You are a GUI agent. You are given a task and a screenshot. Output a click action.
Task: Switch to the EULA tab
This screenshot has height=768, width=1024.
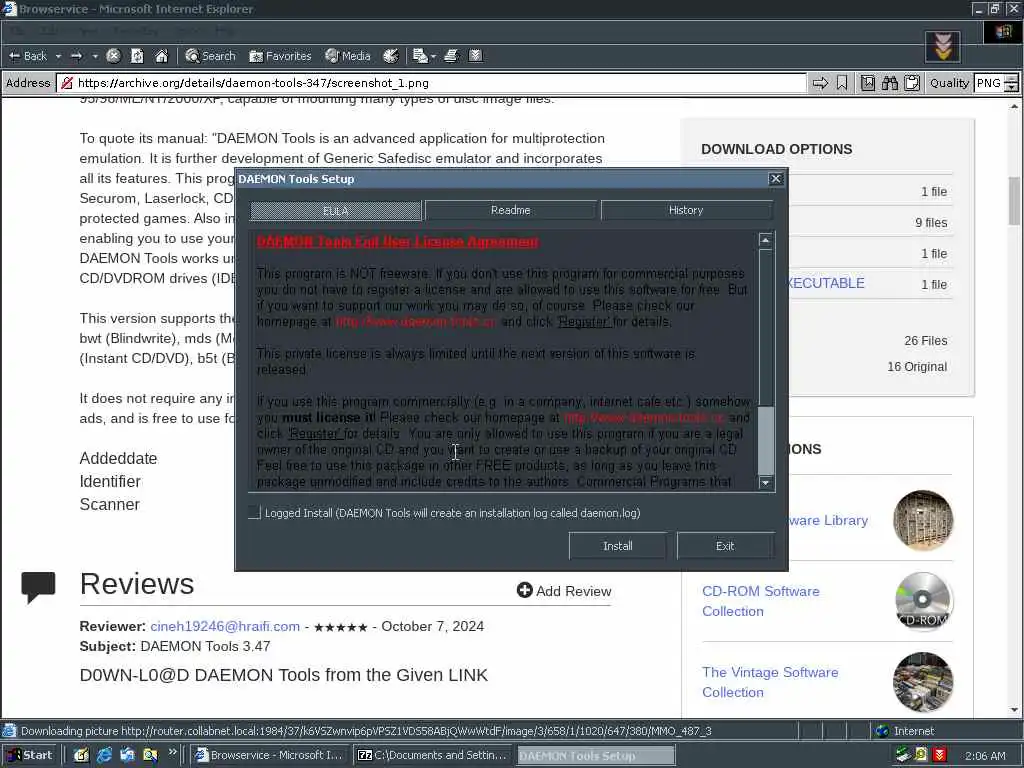336,210
